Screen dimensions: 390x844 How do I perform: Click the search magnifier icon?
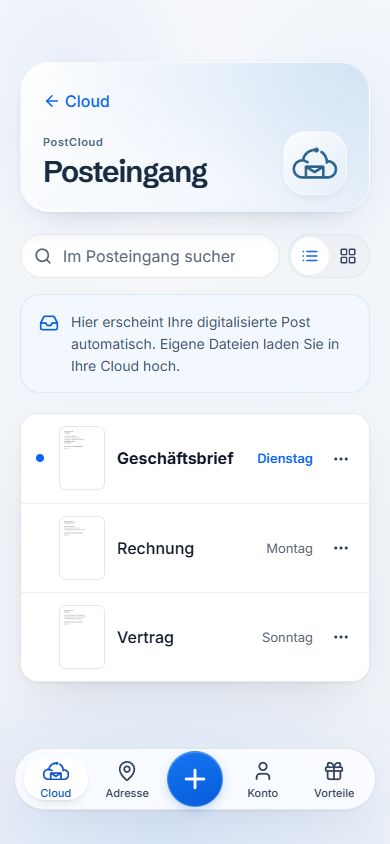tap(43, 256)
